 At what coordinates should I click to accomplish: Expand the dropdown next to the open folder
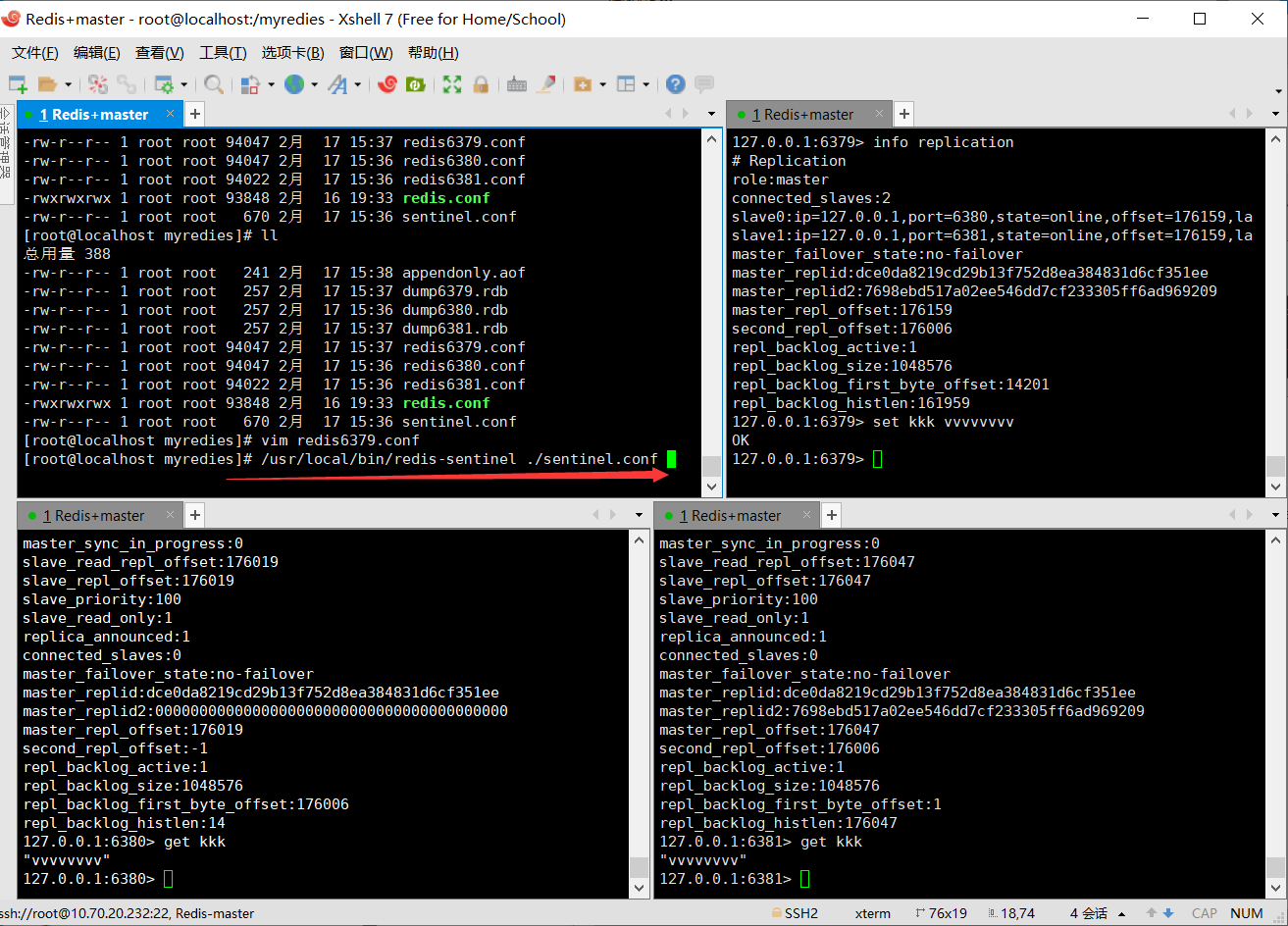pyautogui.click(x=67, y=83)
